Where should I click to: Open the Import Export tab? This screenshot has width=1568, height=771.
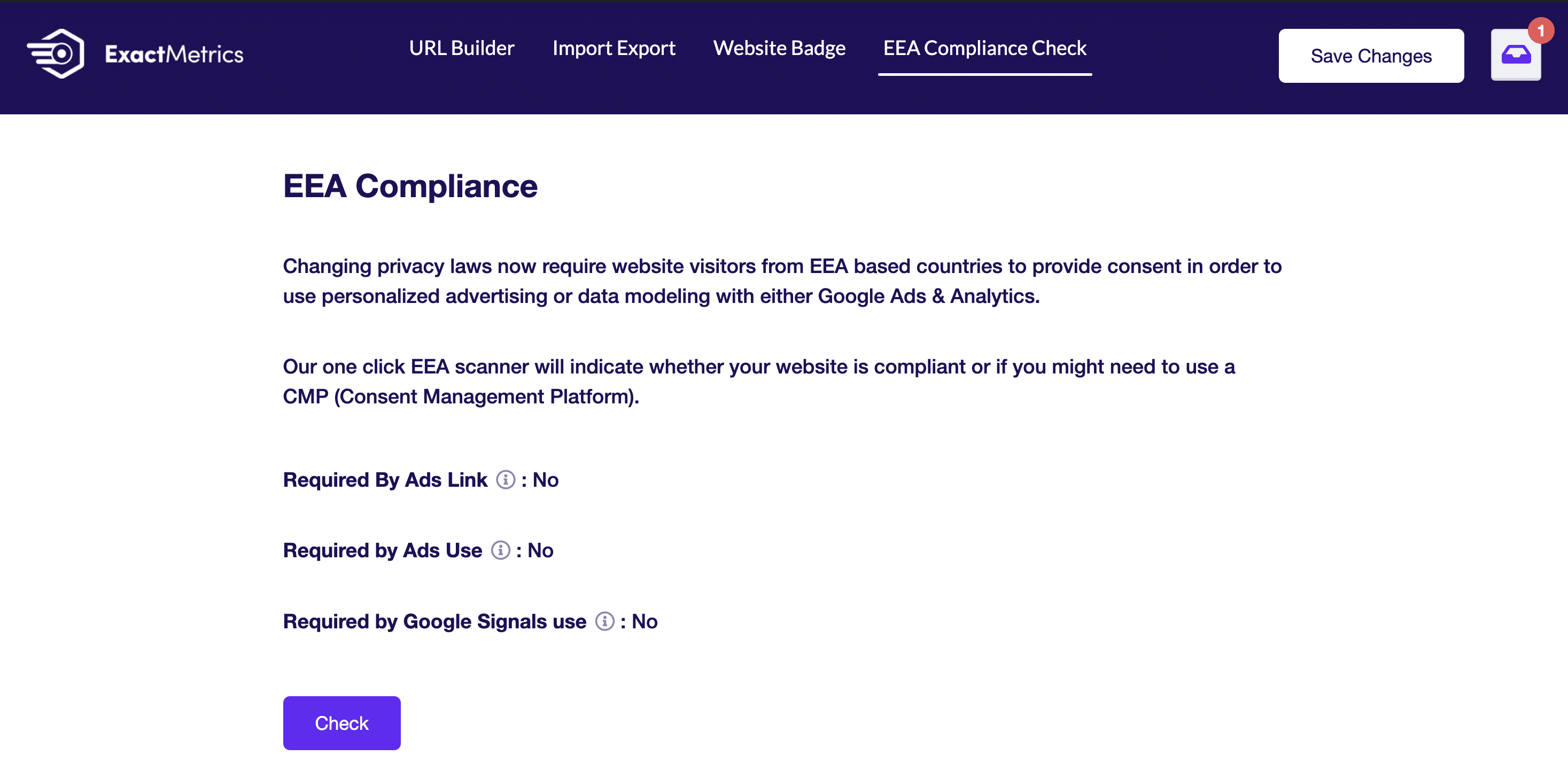pos(614,48)
